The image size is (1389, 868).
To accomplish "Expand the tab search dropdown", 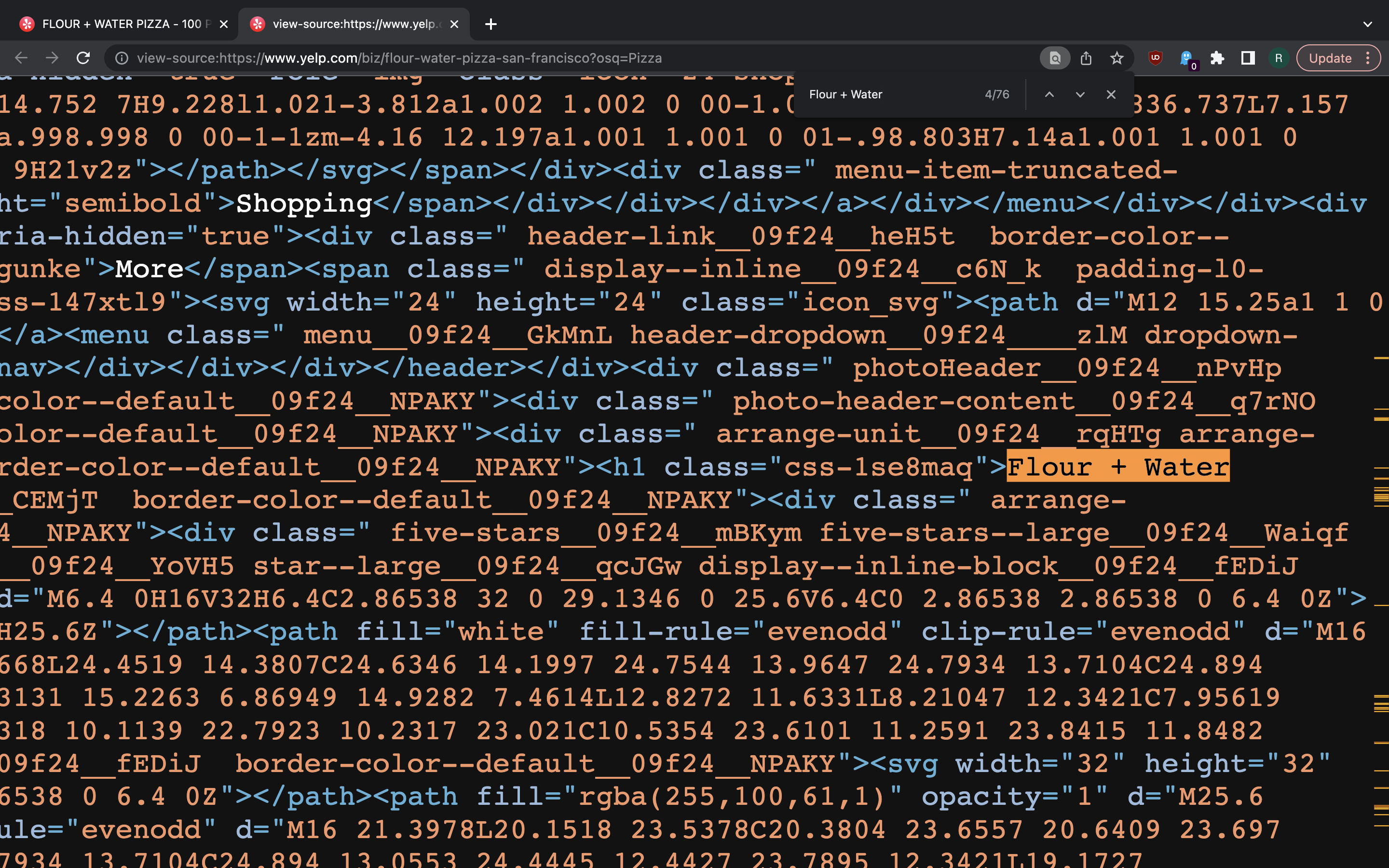I will coord(1368,24).
